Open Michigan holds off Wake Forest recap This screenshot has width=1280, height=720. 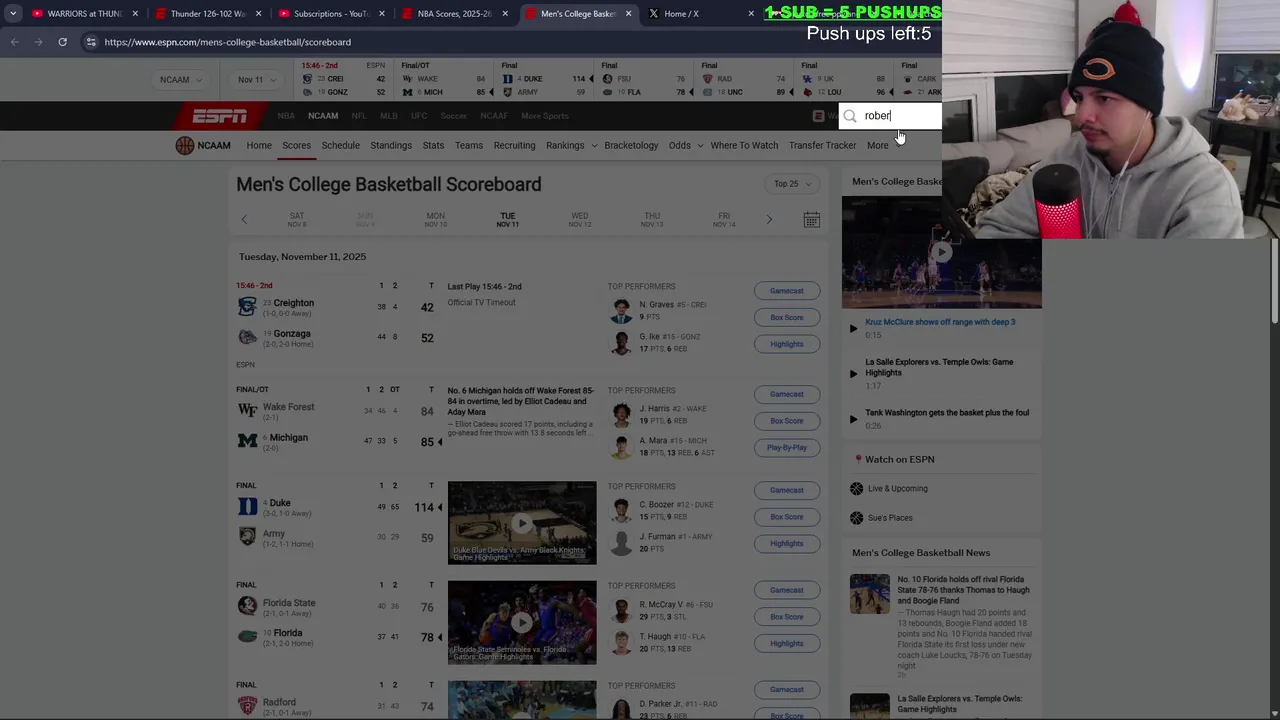[521, 401]
